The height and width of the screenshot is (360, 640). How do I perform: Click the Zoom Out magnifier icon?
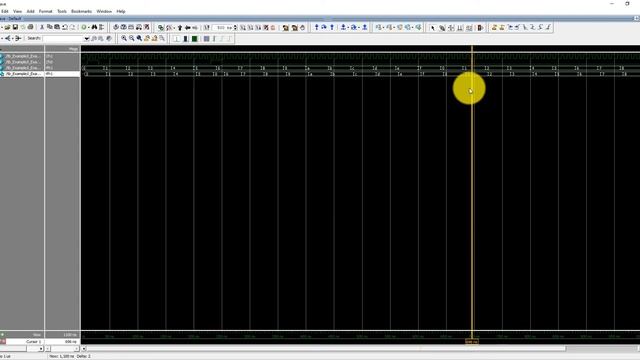(x=132, y=38)
